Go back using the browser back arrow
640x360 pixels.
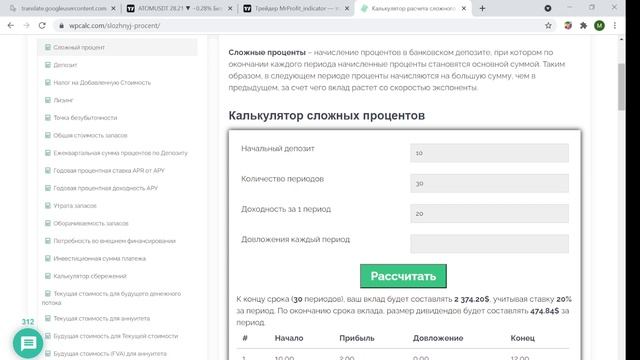pyautogui.click(x=11, y=25)
